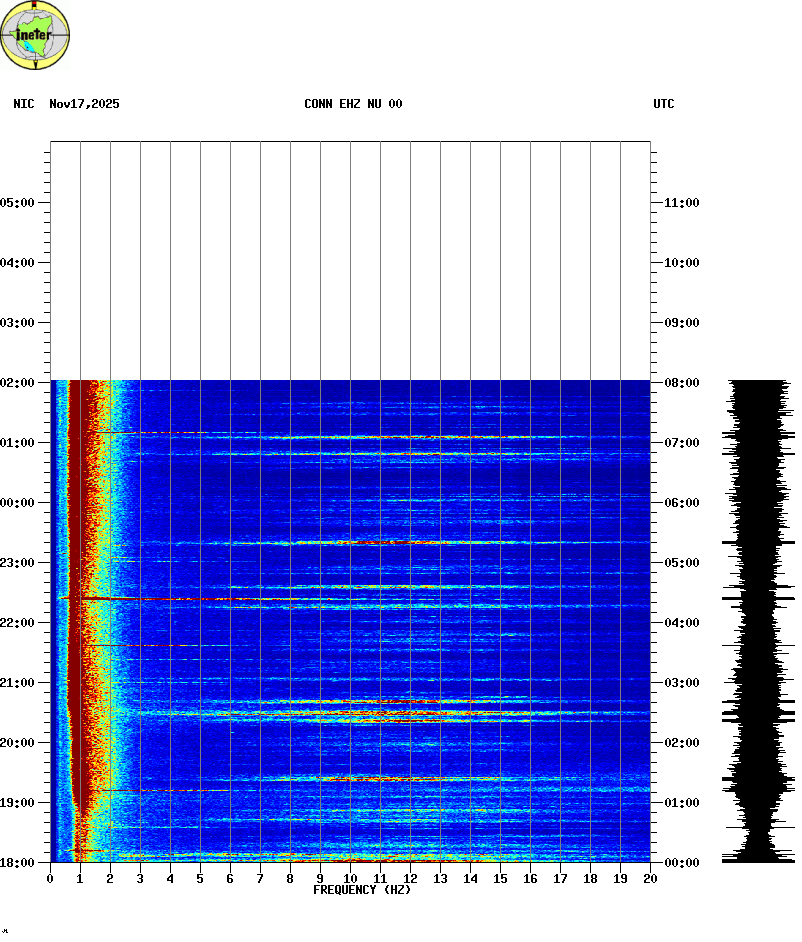802x942 pixels.
Task: Click the 5 tick on the frequency axis
Action: coord(200,878)
